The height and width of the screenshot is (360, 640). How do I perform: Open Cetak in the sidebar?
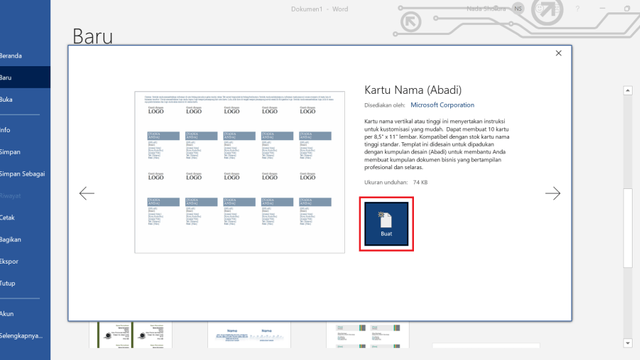coord(25,218)
